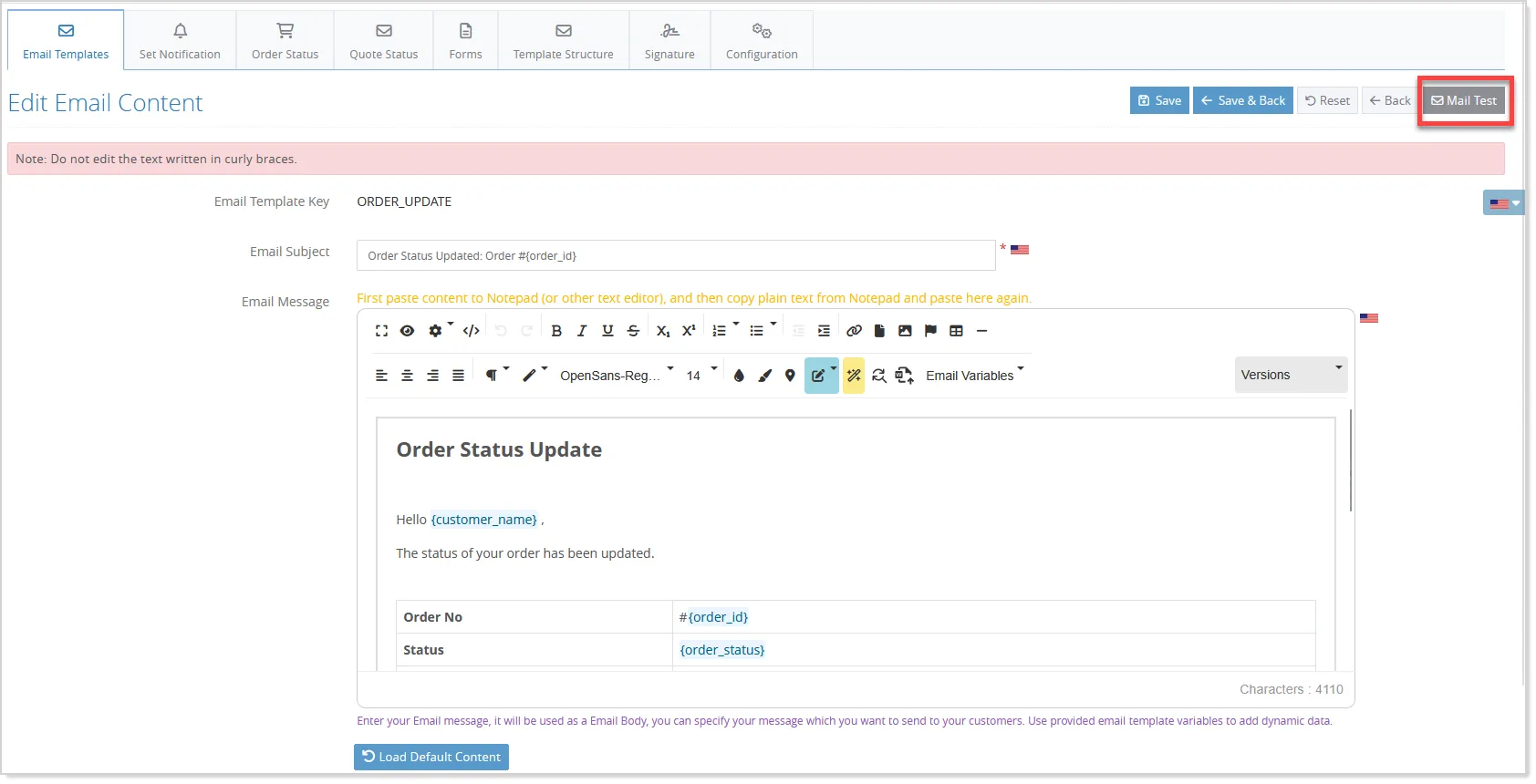Open the paragraph format dropdown
This screenshot has height=784, width=1536.
(x=496, y=375)
